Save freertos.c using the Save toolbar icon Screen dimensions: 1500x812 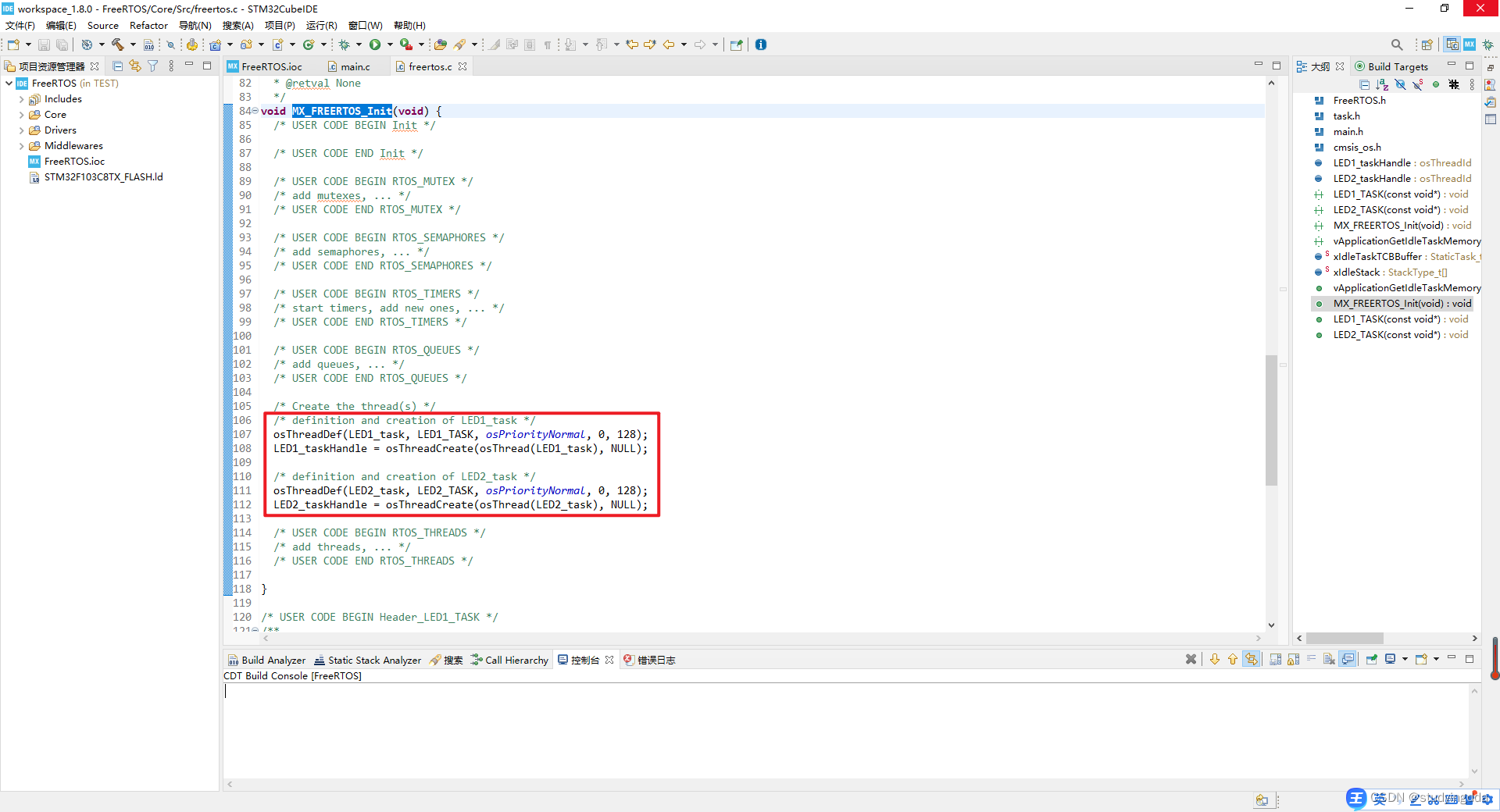click(45, 45)
